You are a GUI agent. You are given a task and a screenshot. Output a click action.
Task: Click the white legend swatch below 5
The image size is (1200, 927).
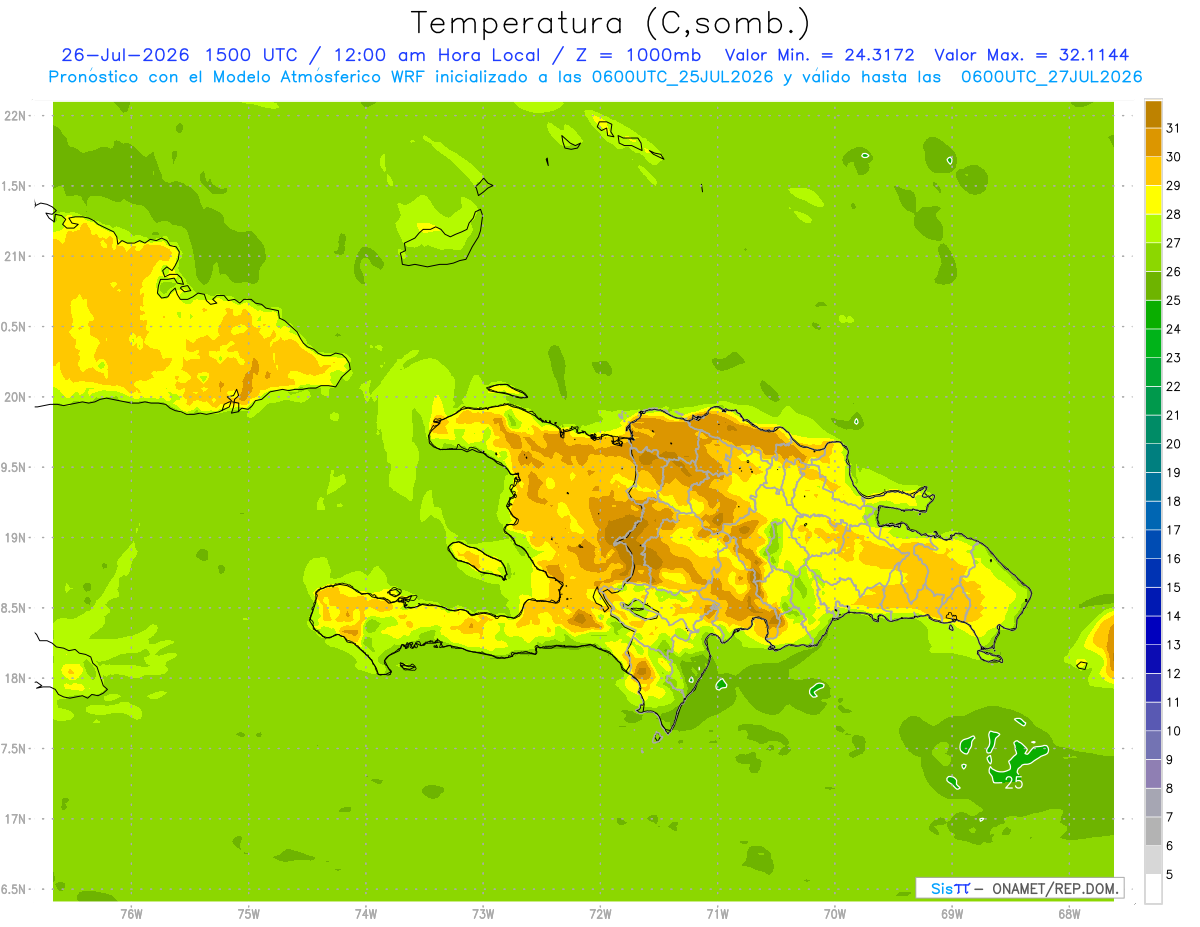tap(1153, 889)
